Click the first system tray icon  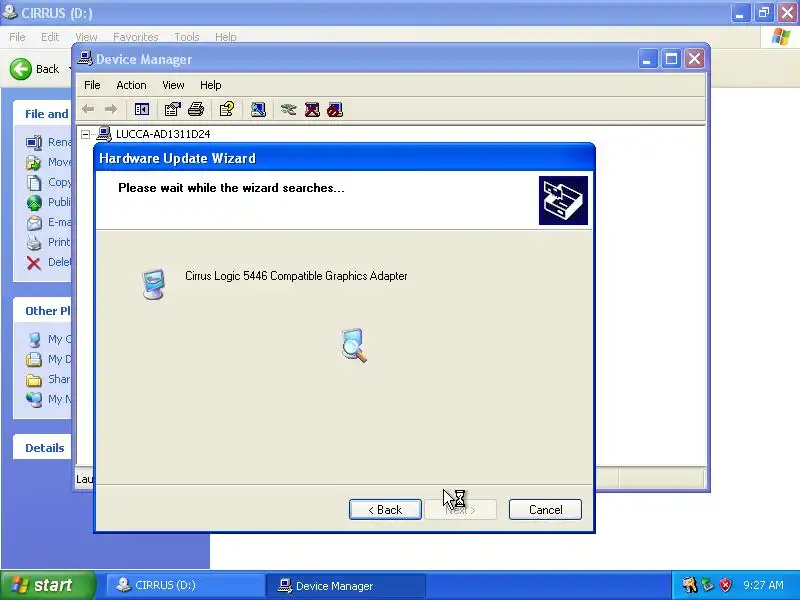pos(689,585)
